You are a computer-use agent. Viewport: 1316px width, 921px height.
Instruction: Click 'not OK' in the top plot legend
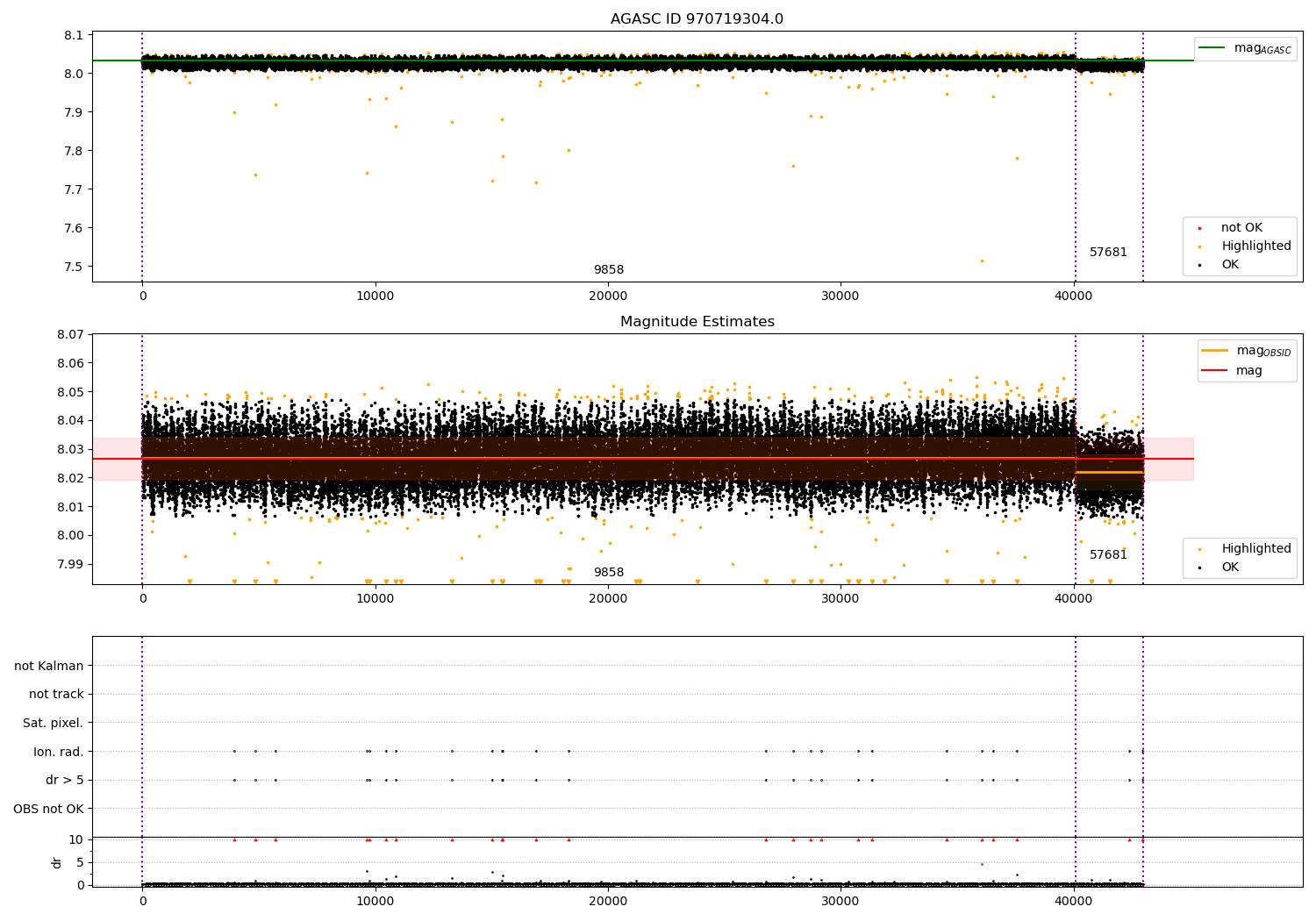click(x=1241, y=228)
